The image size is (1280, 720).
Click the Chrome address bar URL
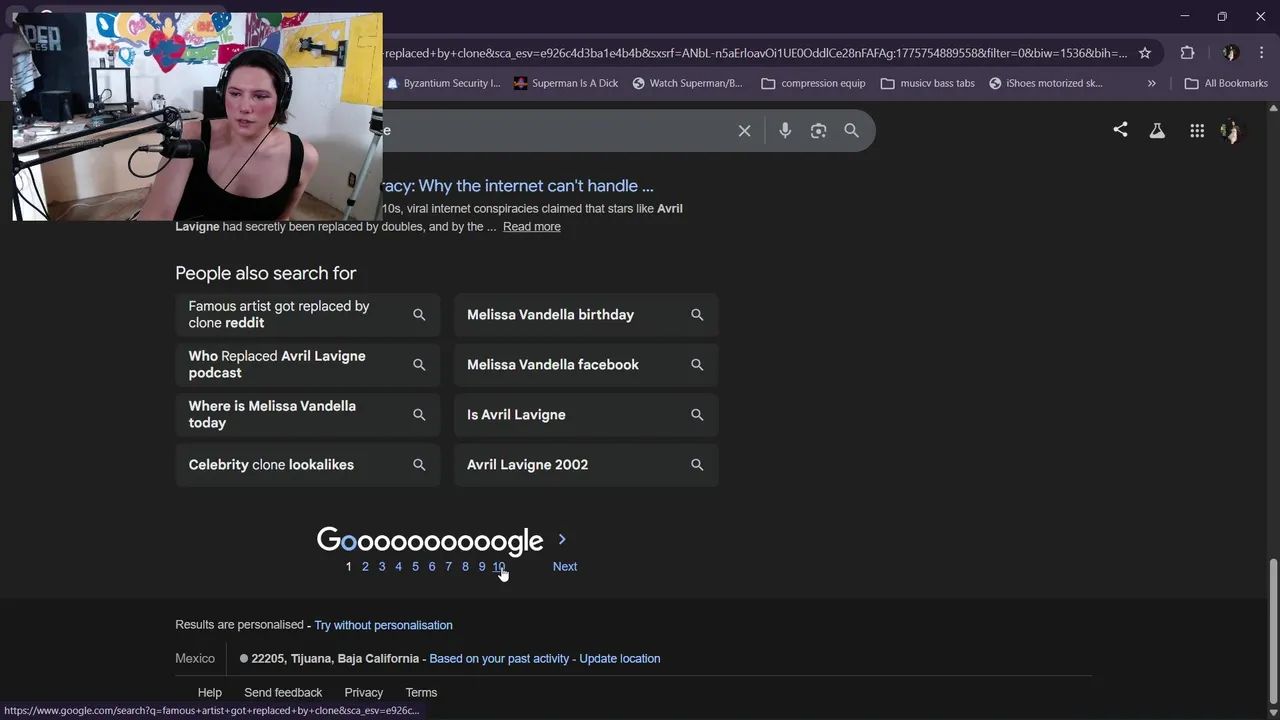pos(755,53)
